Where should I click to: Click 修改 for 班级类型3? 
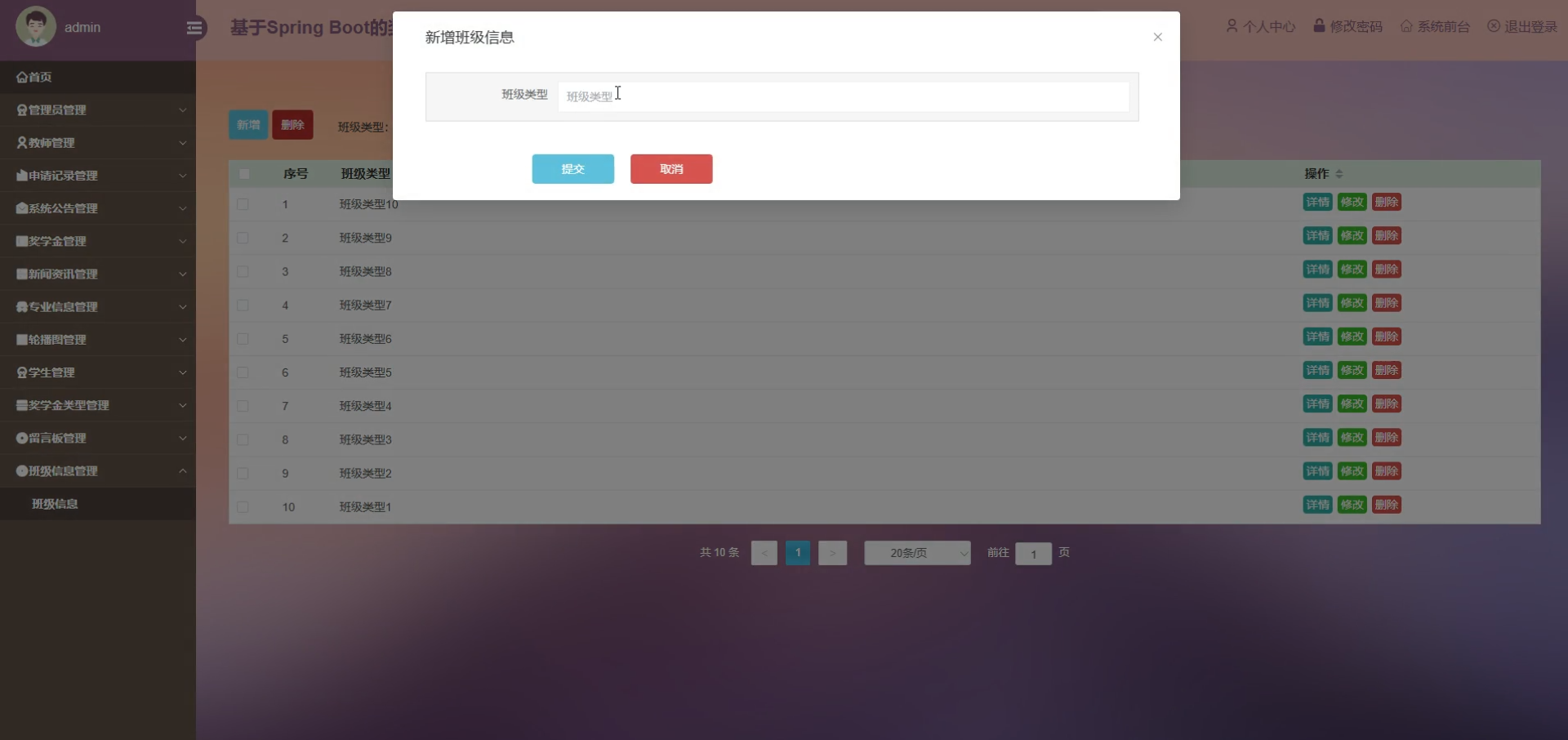1352,438
